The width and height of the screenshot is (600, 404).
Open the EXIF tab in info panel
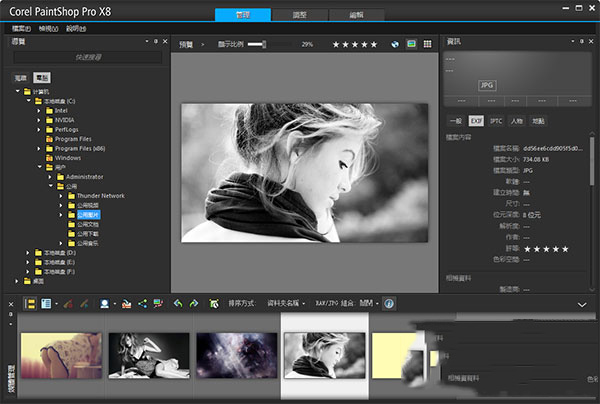pyautogui.click(x=476, y=121)
